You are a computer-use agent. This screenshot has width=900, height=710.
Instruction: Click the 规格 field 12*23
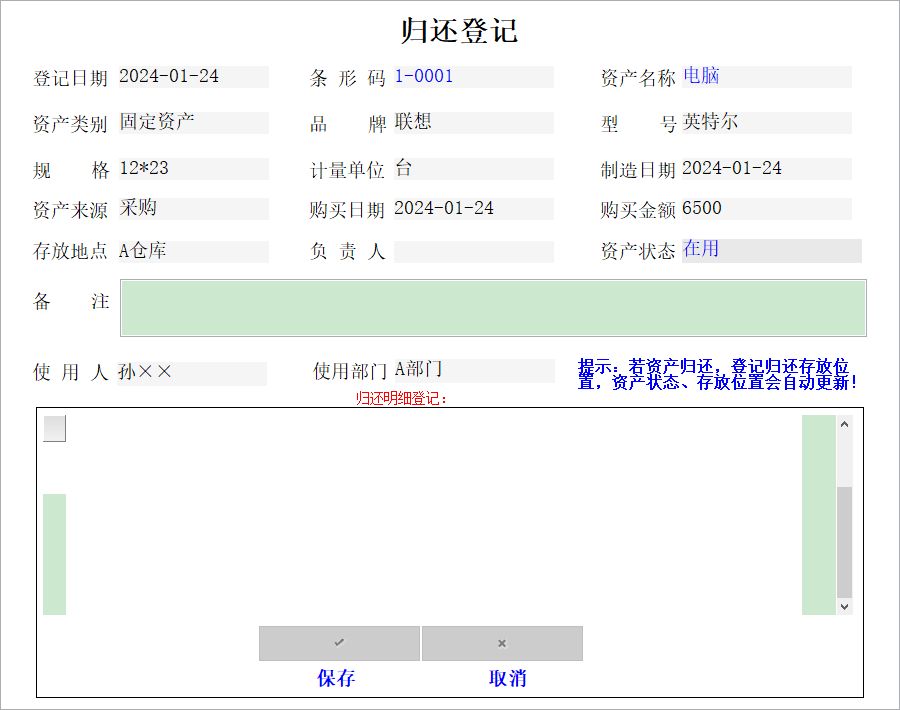193,169
